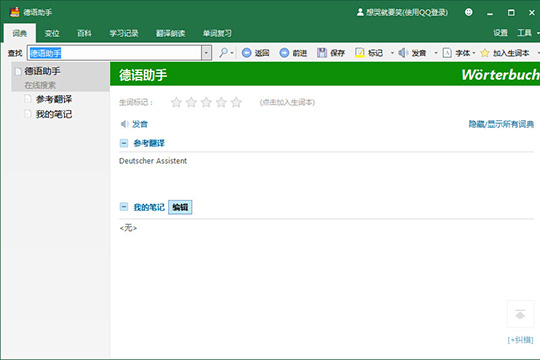540x360 pixels.
Task: Open the 单词复习 tab
Action: coord(217,33)
